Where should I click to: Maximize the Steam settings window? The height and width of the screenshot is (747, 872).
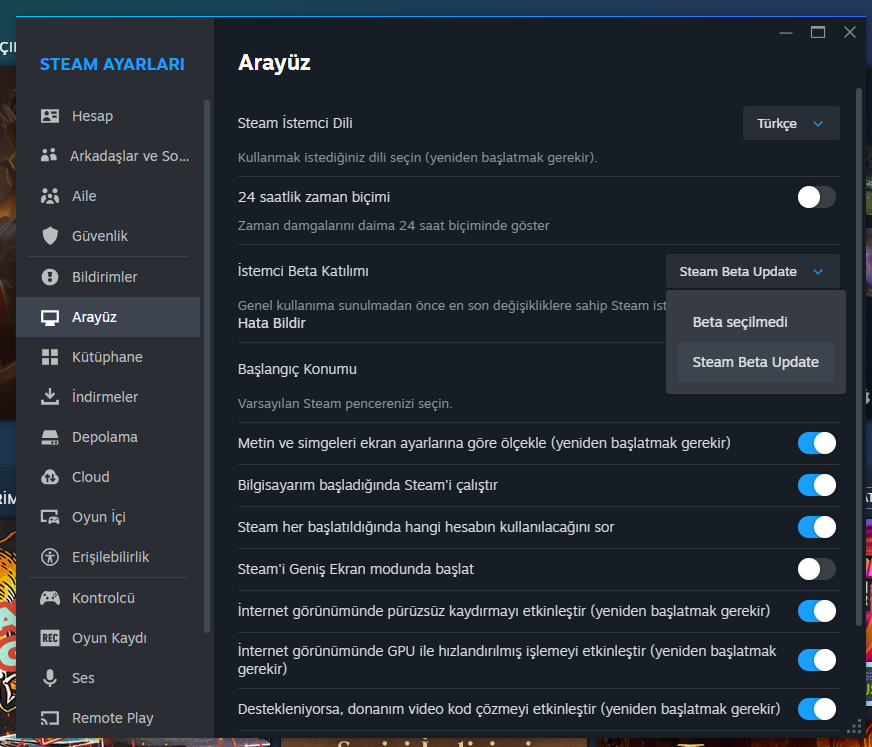tap(818, 32)
